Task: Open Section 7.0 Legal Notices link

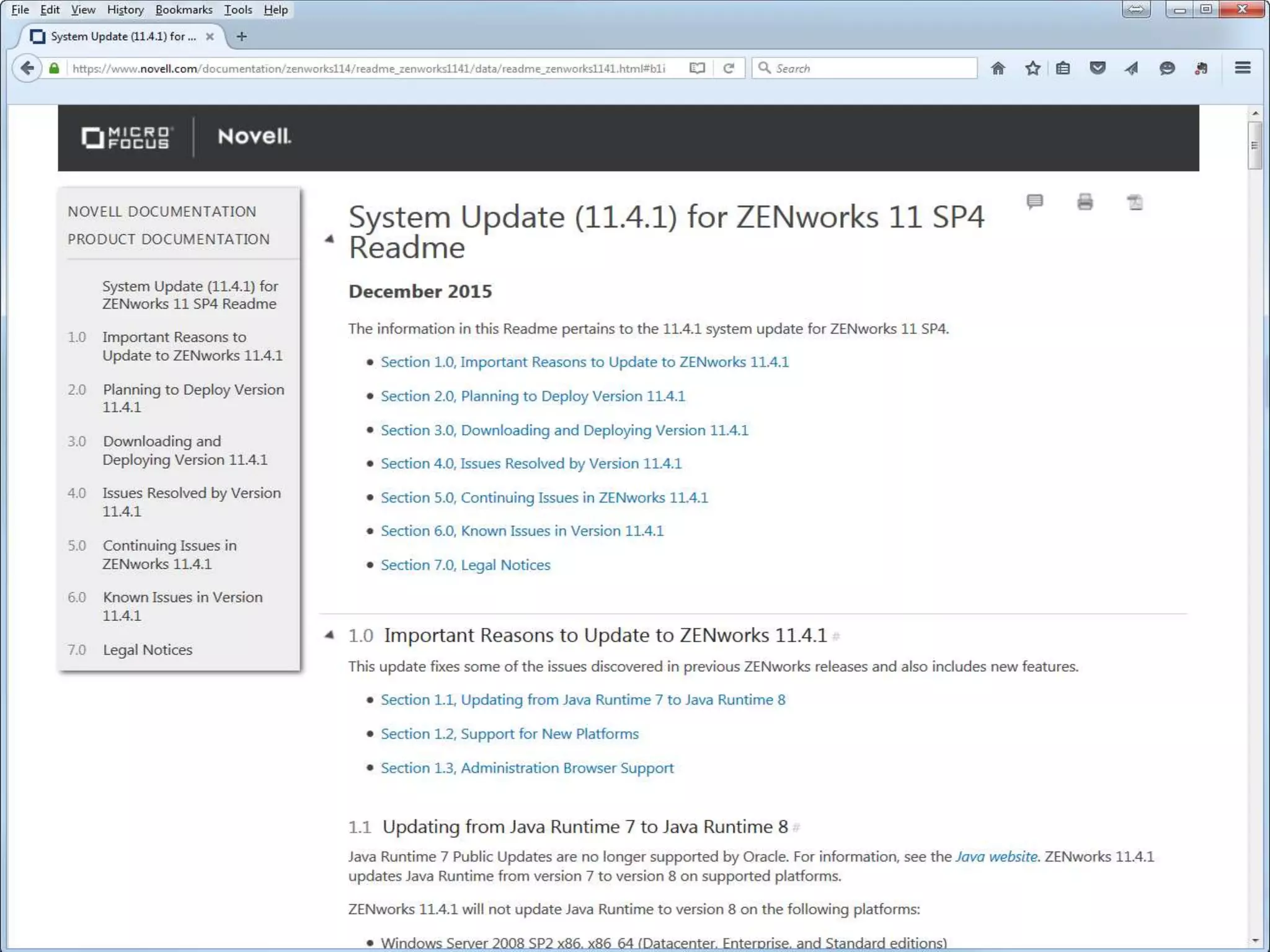Action: pos(466,565)
